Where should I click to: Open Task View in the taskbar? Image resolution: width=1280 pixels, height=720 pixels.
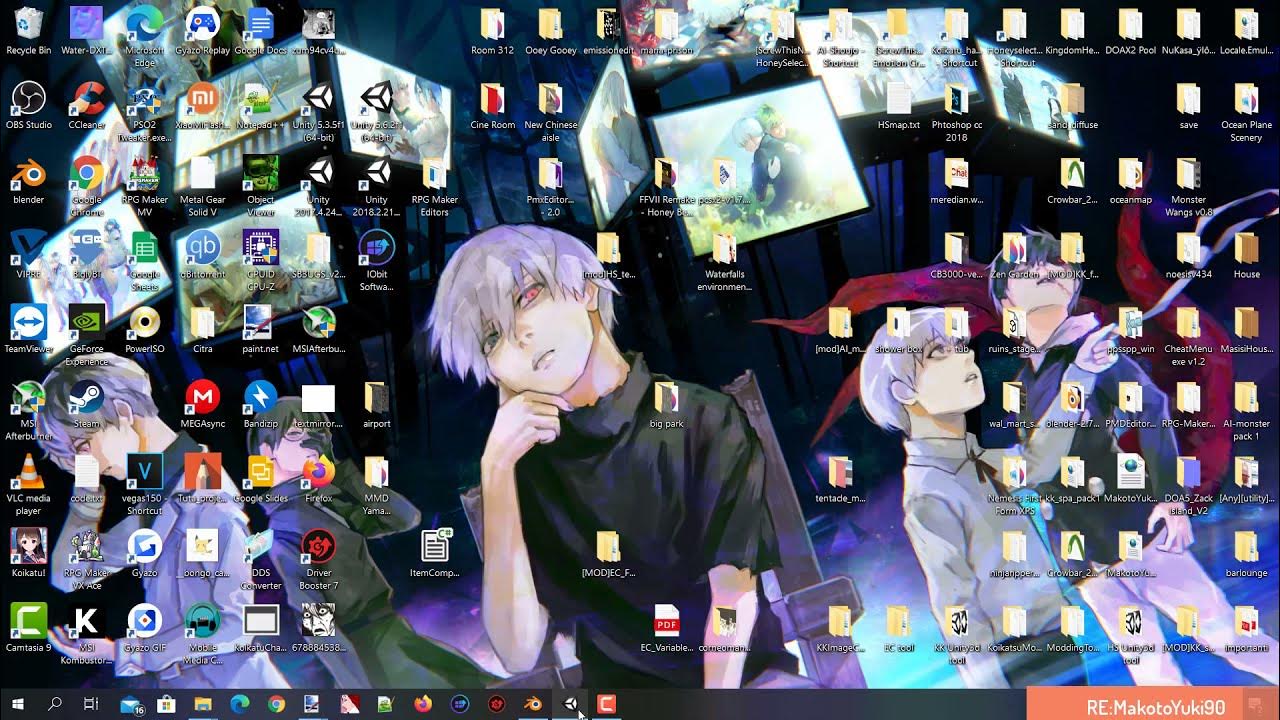(91, 704)
